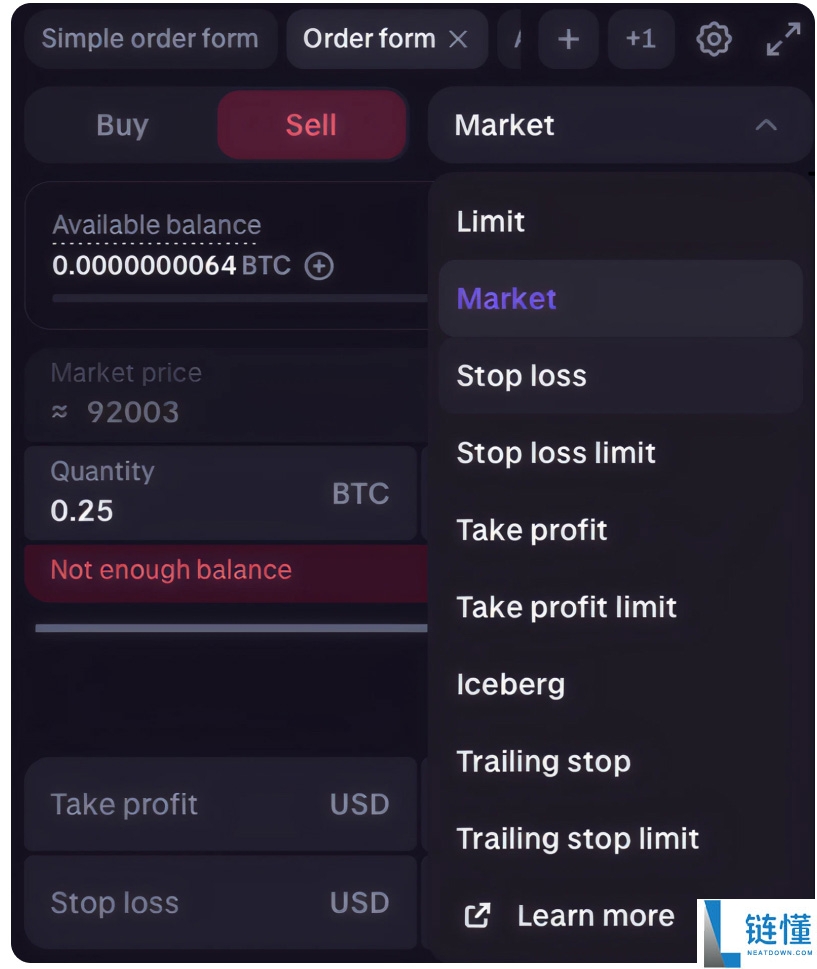Choose Trailing stop order type

(x=544, y=761)
